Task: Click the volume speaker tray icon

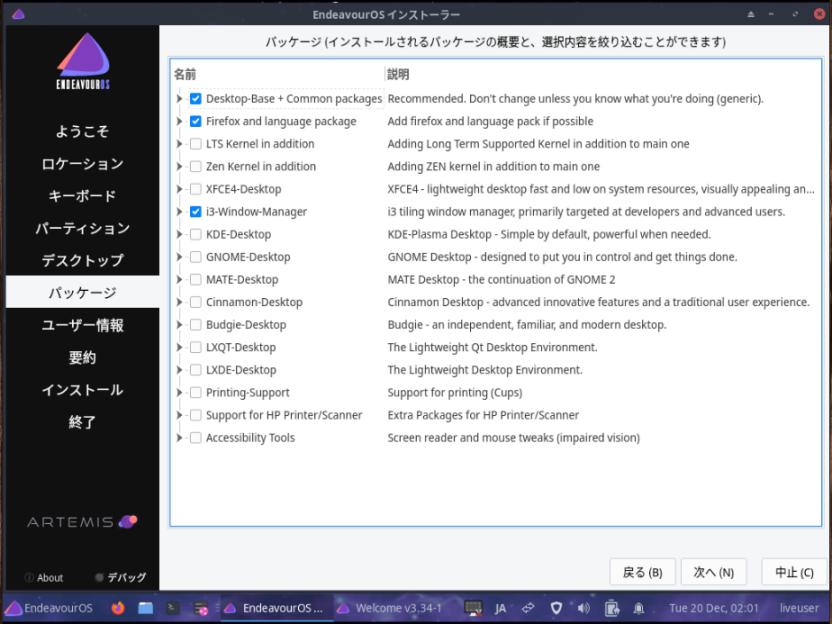Action: point(583,608)
